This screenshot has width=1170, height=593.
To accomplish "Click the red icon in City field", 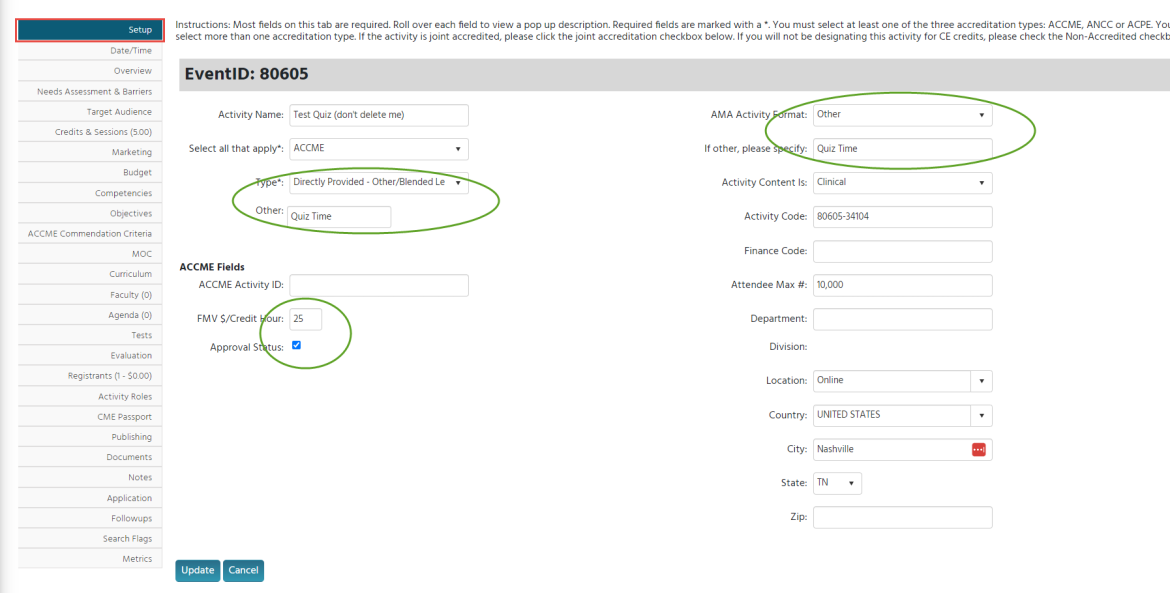I will click(x=978, y=450).
